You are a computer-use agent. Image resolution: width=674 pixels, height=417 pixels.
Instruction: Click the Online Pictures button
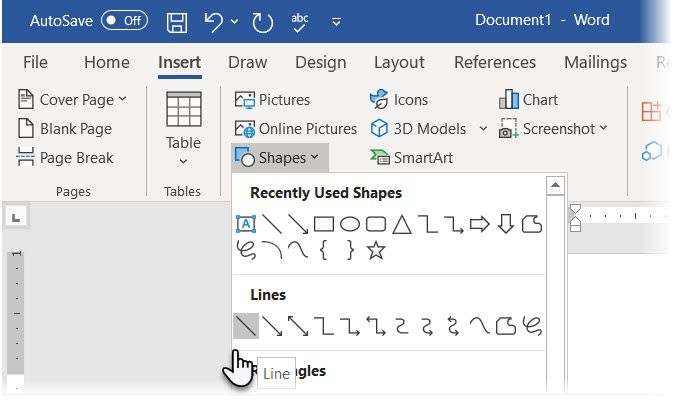295,129
